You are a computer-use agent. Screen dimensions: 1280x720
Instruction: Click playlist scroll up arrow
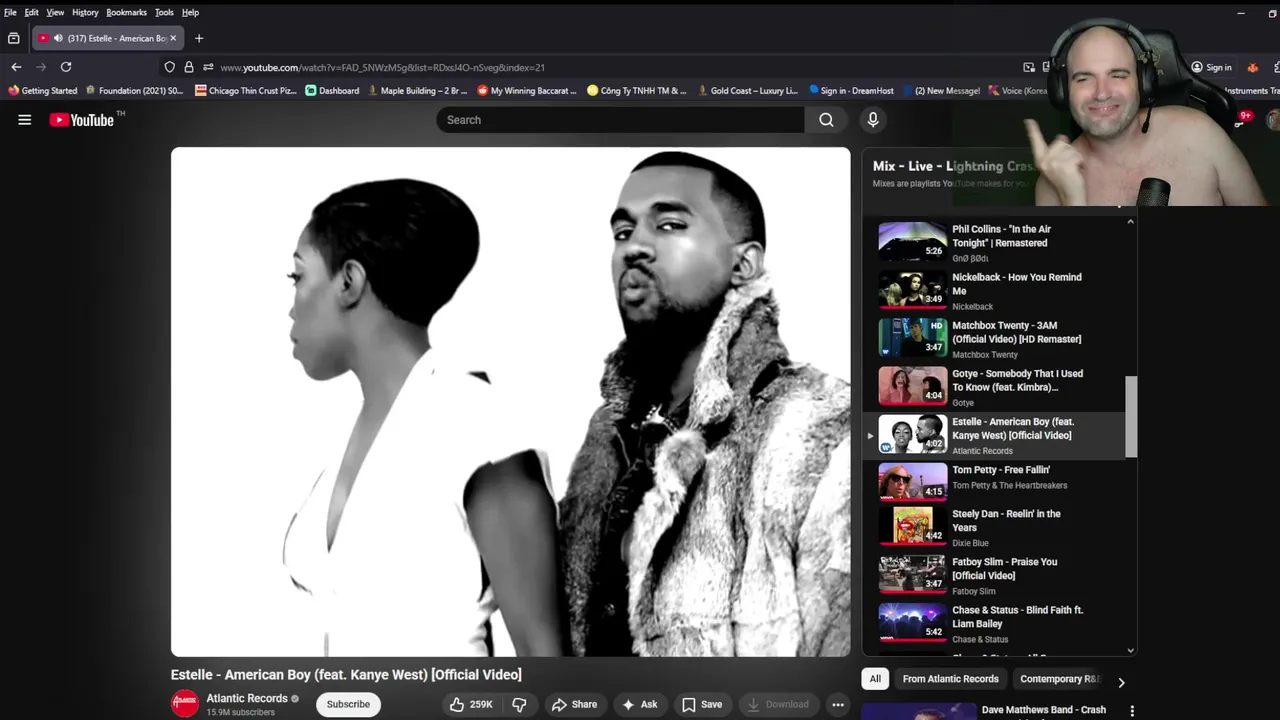(1131, 222)
